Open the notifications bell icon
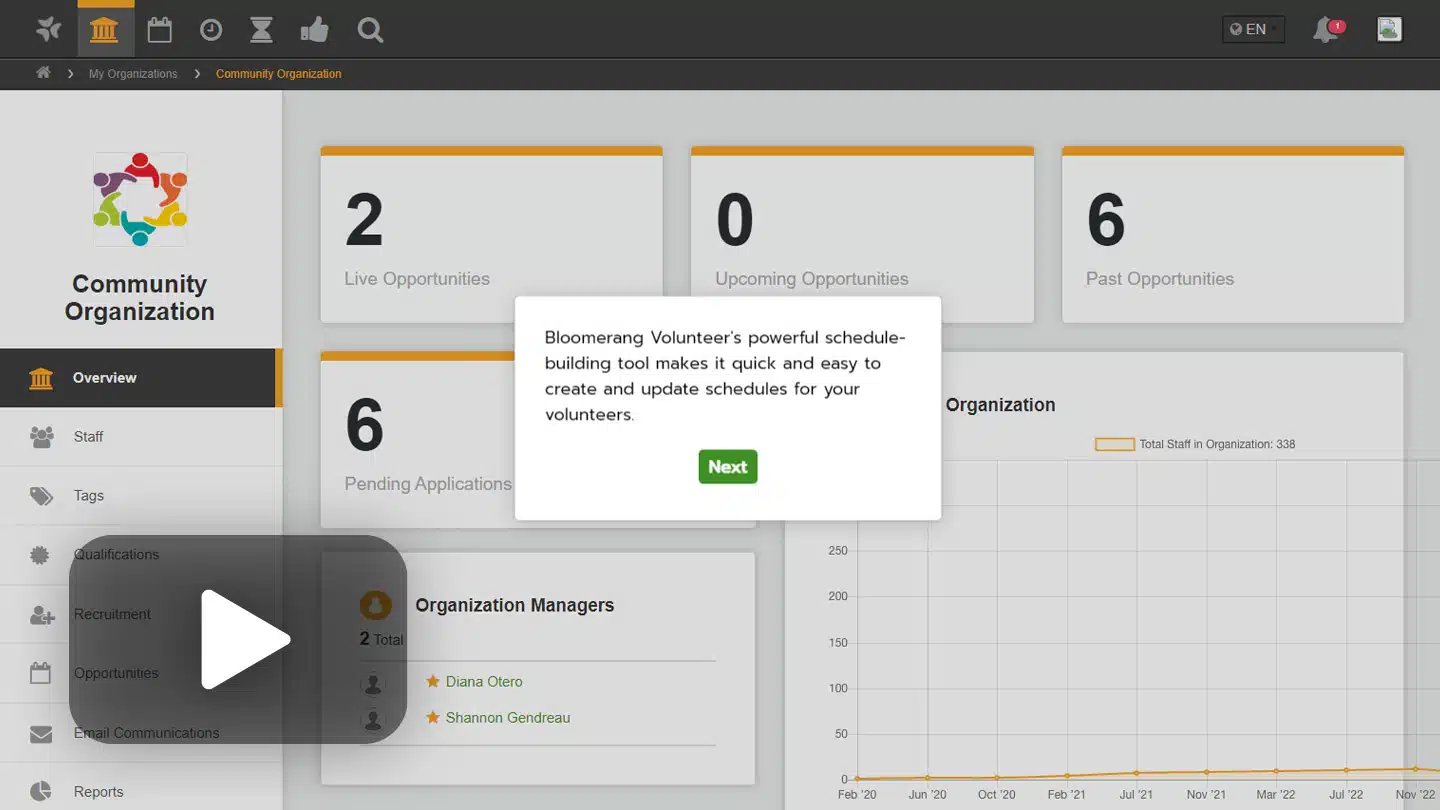The height and width of the screenshot is (810, 1440). 1327,30
